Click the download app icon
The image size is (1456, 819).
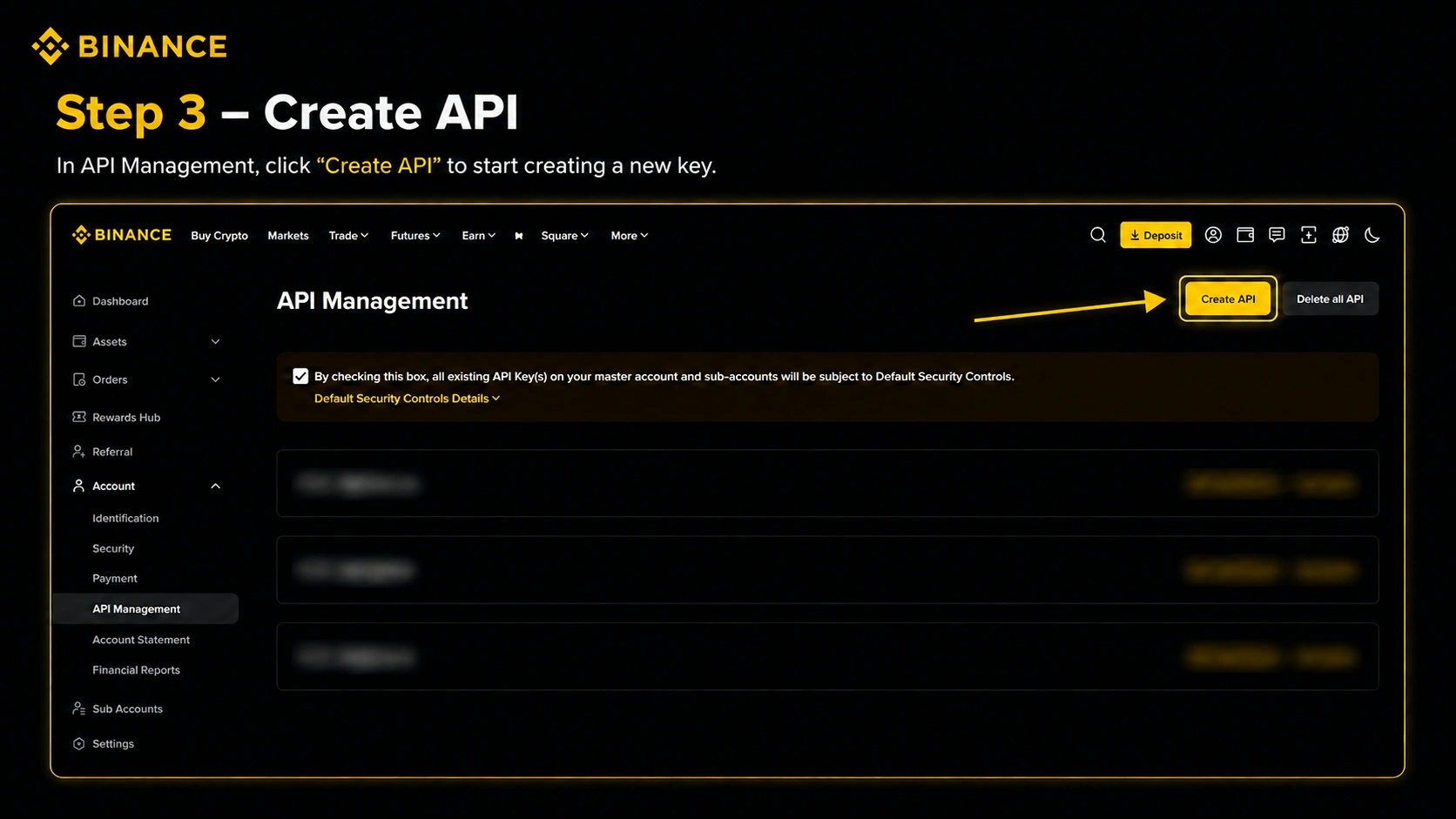[x=1309, y=235]
